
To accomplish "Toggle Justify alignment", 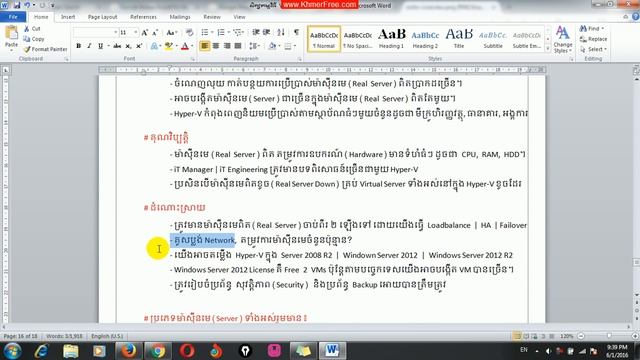I will 238,46.
